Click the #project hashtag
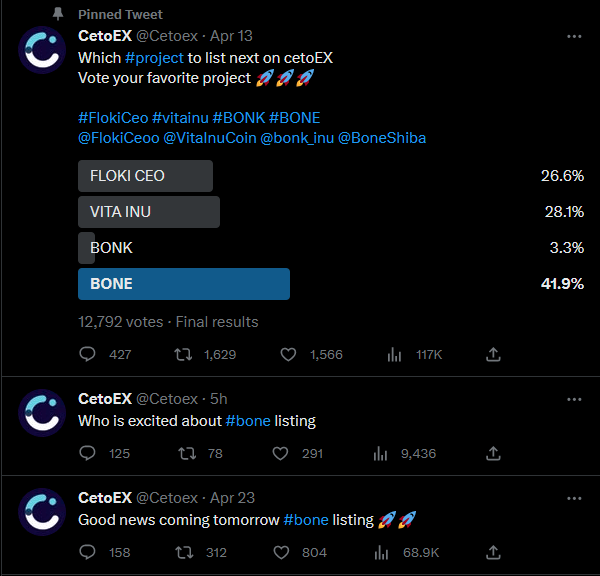Viewport: 600px width, 576px height. pos(154,58)
